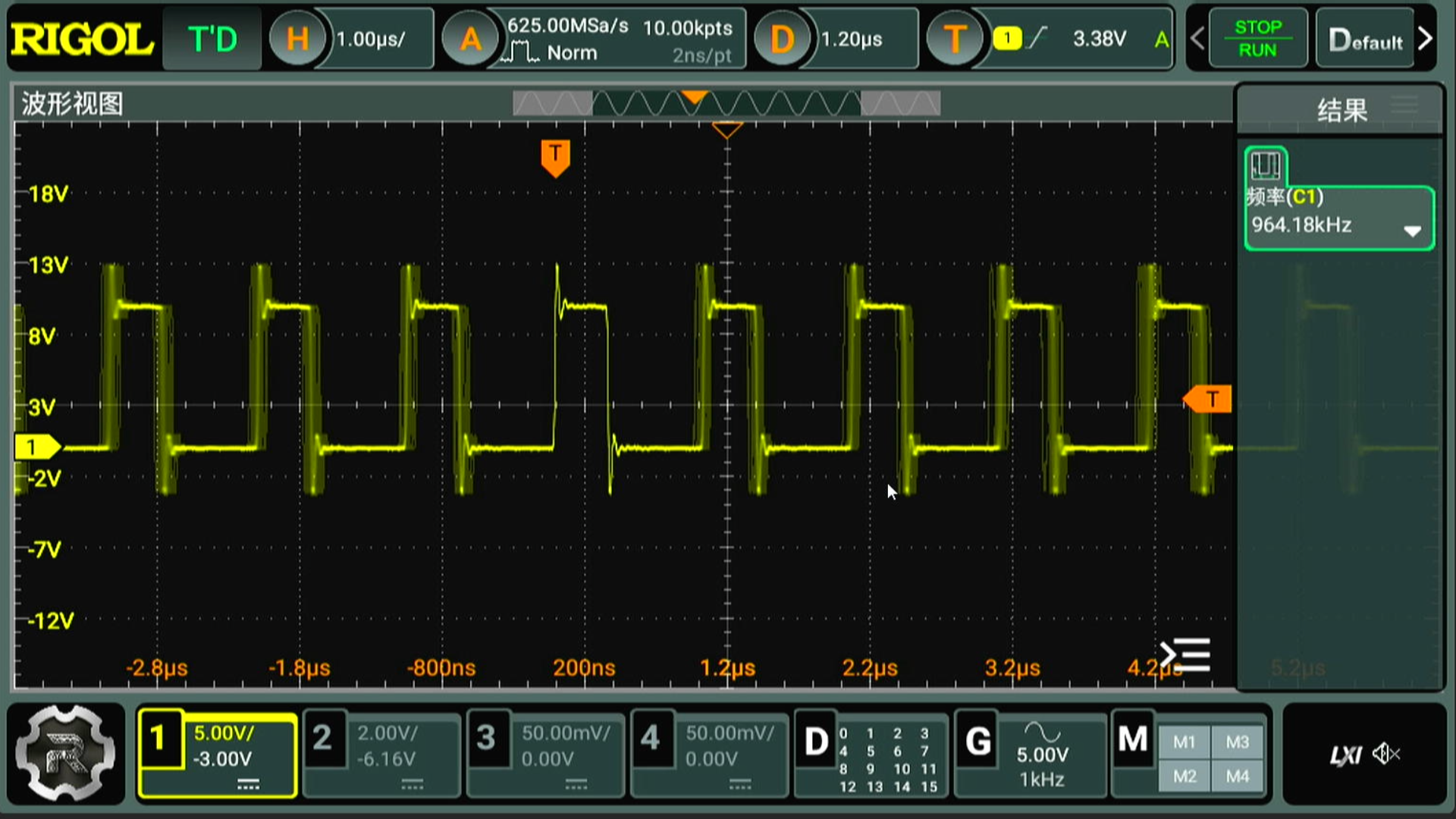Click the Acquisition A icon
The width and height of the screenshot is (1456, 819).
click(x=470, y=39)
